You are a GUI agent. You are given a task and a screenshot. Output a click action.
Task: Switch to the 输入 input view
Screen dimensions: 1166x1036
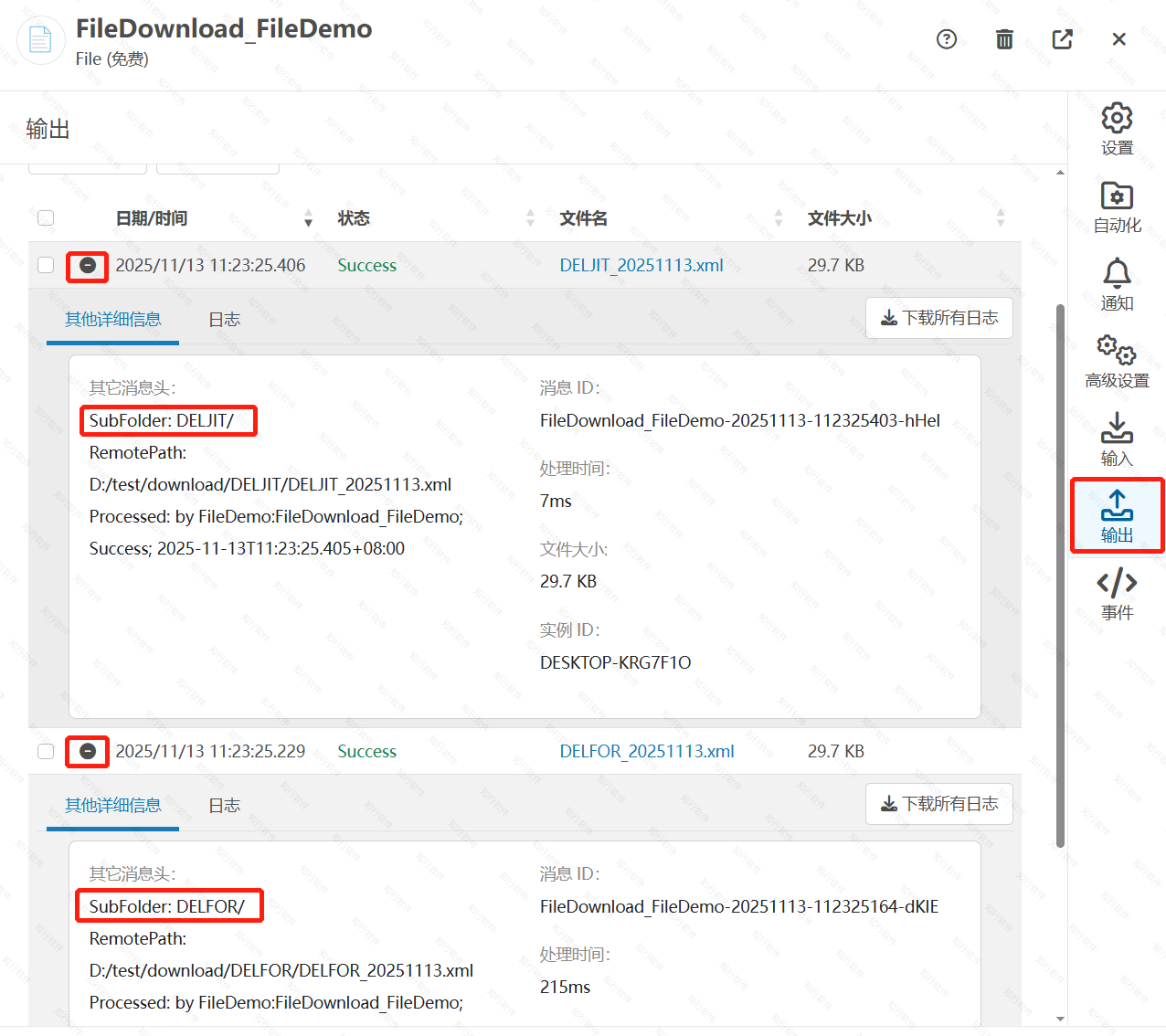pyautogui.click(x=1116, y=439)
